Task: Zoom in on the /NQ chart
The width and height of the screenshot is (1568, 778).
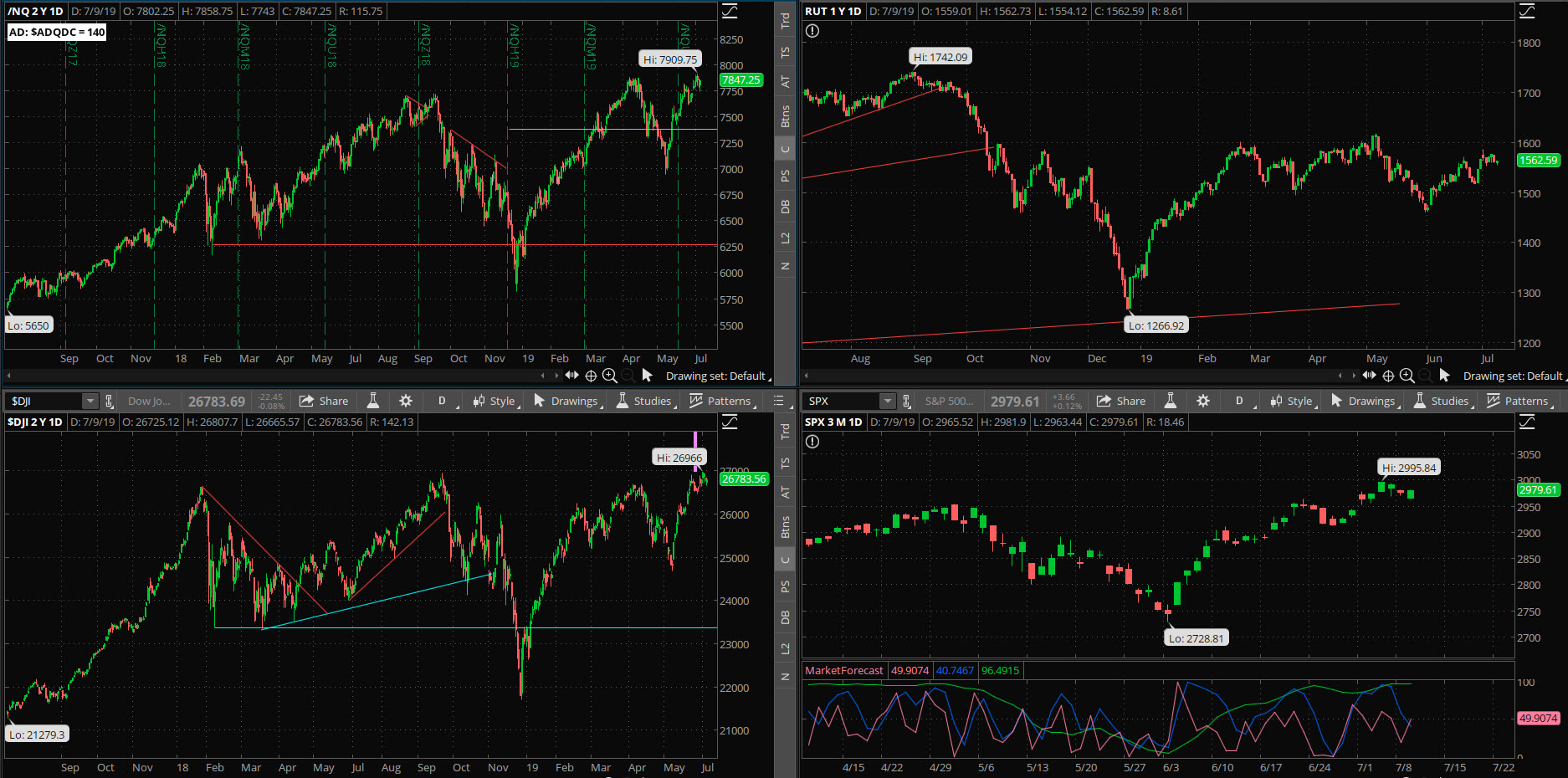Action: (x=610, y=376)
